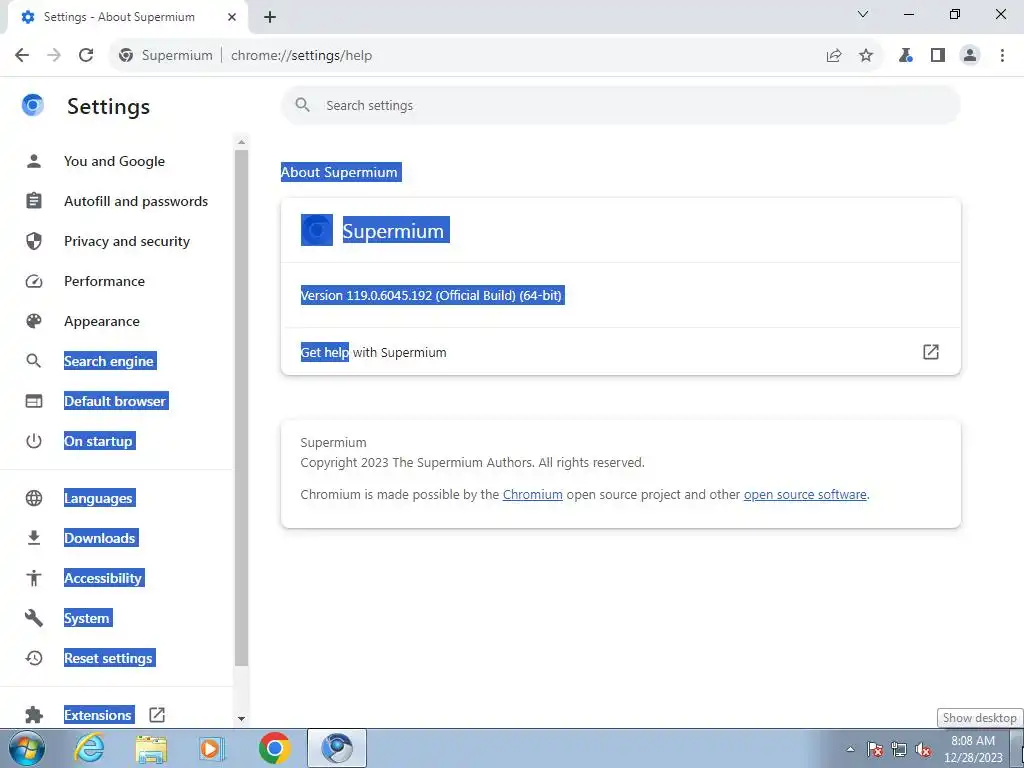This screenshot has width=1024, height=768.
Task: Open the Get help external link icon
Action: pos(931,352)
